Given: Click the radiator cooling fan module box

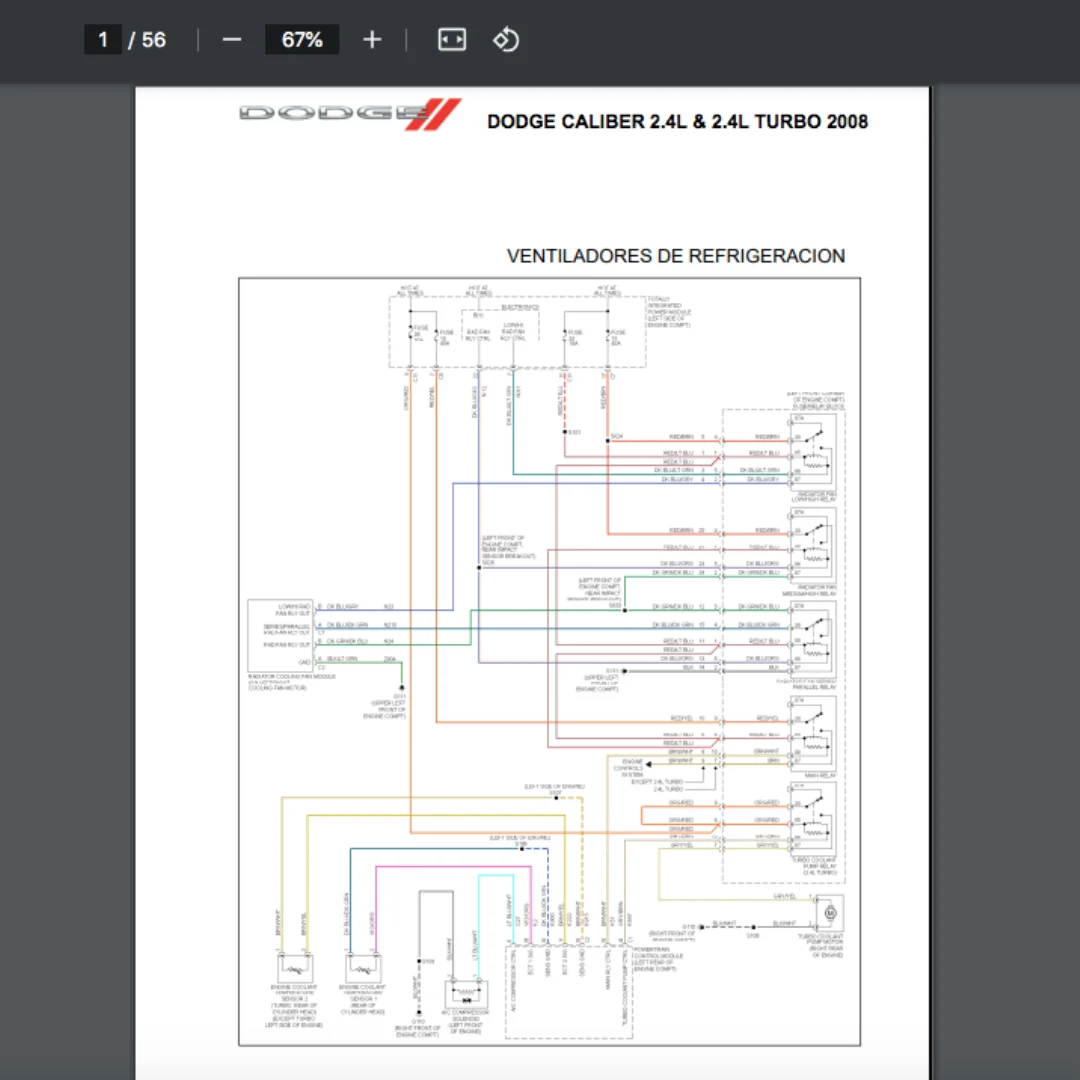Looking at the screenshot, I should click(x=281, y=635).
